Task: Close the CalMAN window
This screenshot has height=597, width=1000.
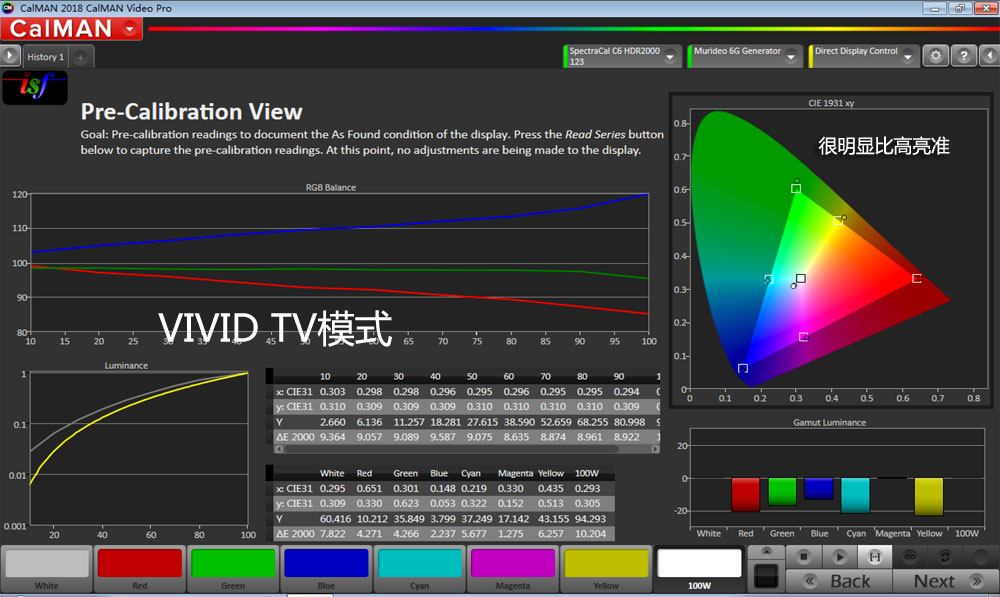Action: (x=985, y=8)
